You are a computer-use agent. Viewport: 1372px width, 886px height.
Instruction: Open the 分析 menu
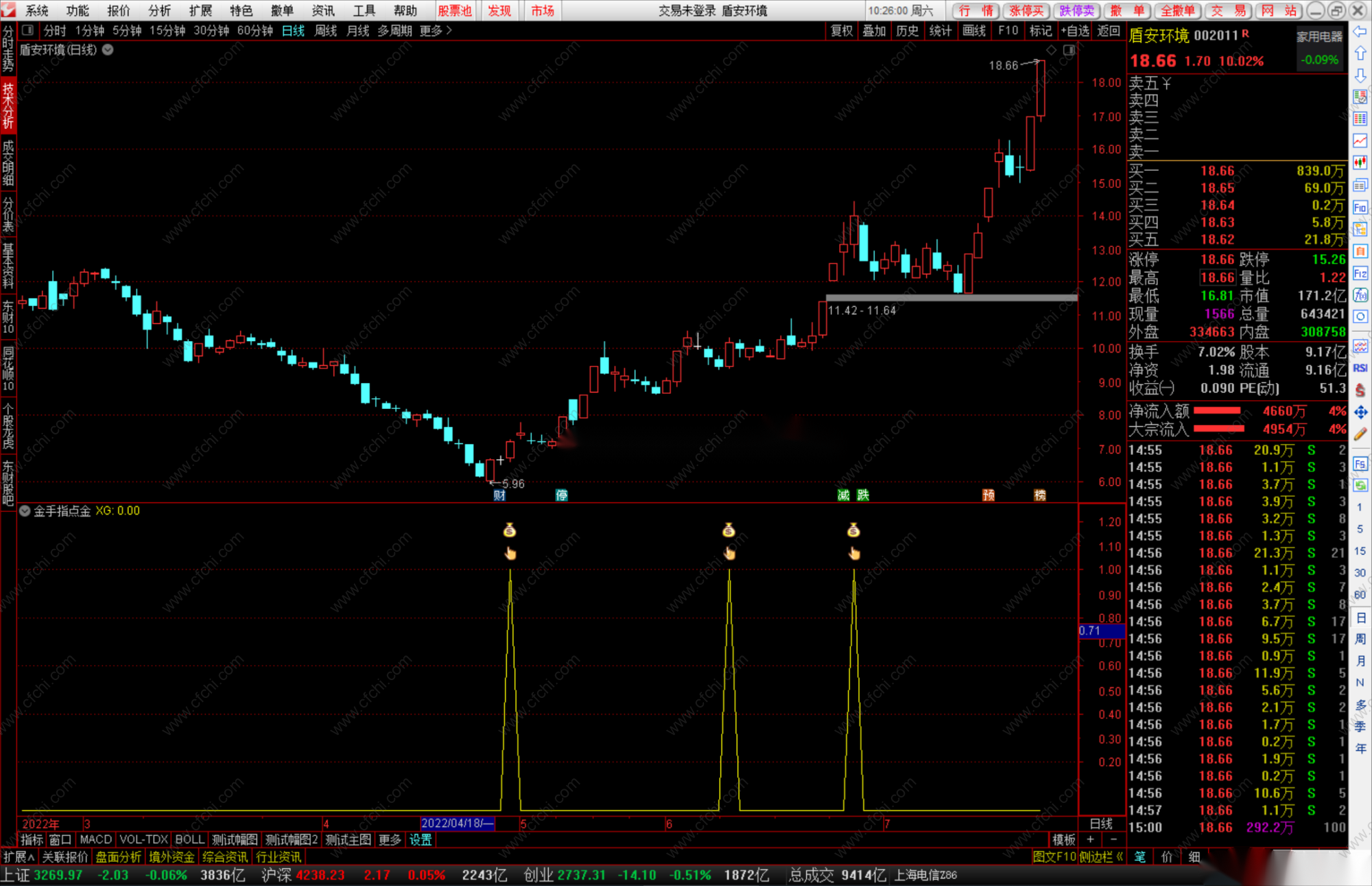pyautogui.click(x=159, y=10)
